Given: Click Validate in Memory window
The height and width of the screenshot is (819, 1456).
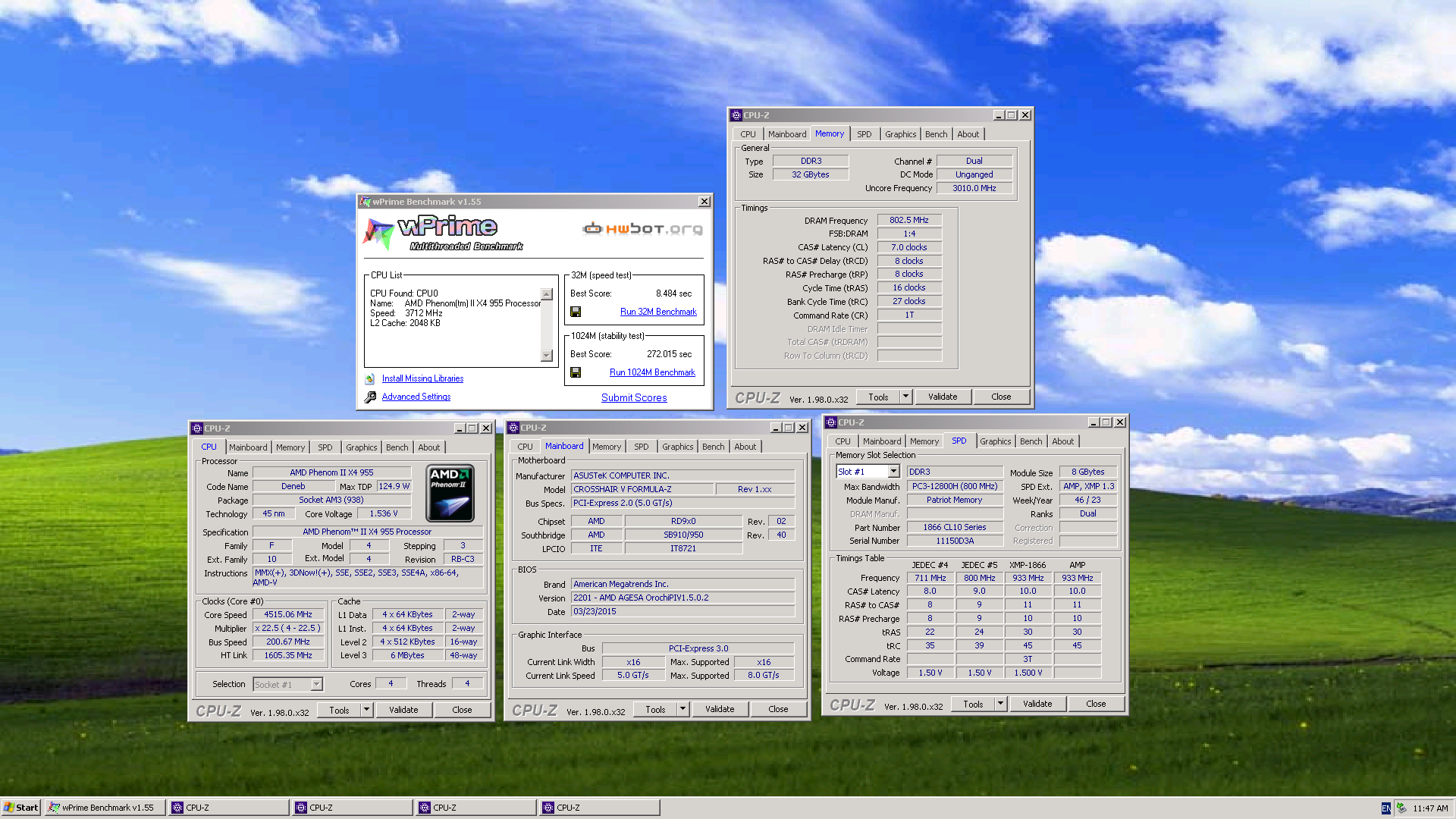Looking at the screenshot, I should click(x=943, y=397).
